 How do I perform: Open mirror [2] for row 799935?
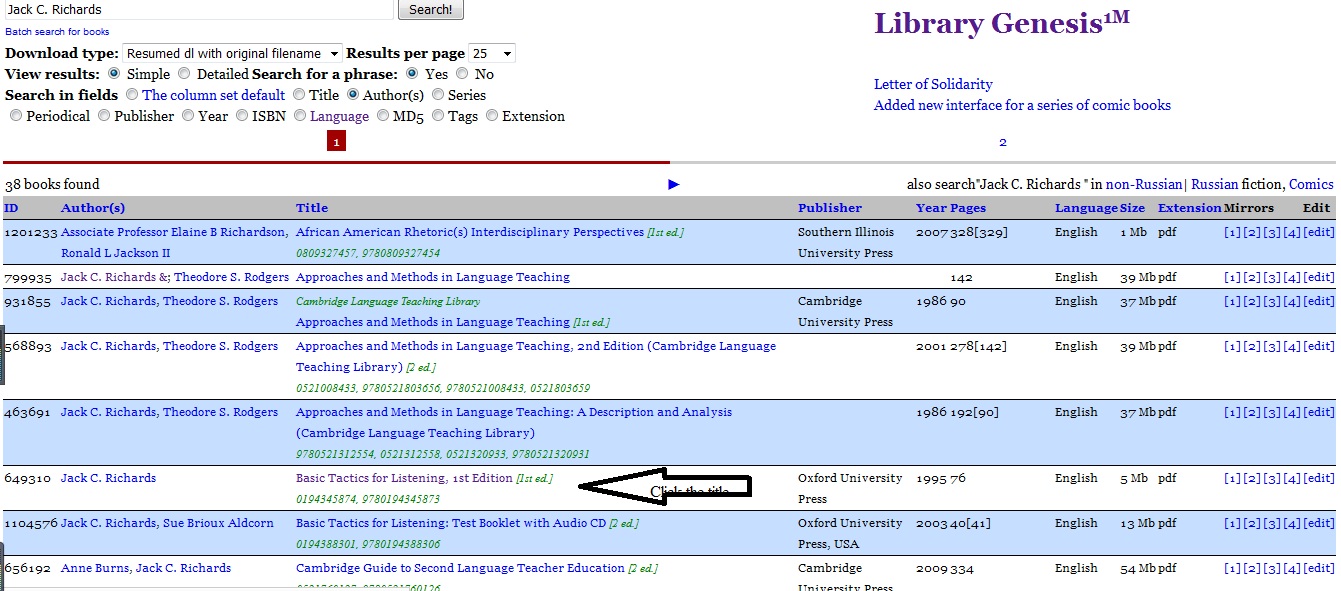[x=1252, y=277]
